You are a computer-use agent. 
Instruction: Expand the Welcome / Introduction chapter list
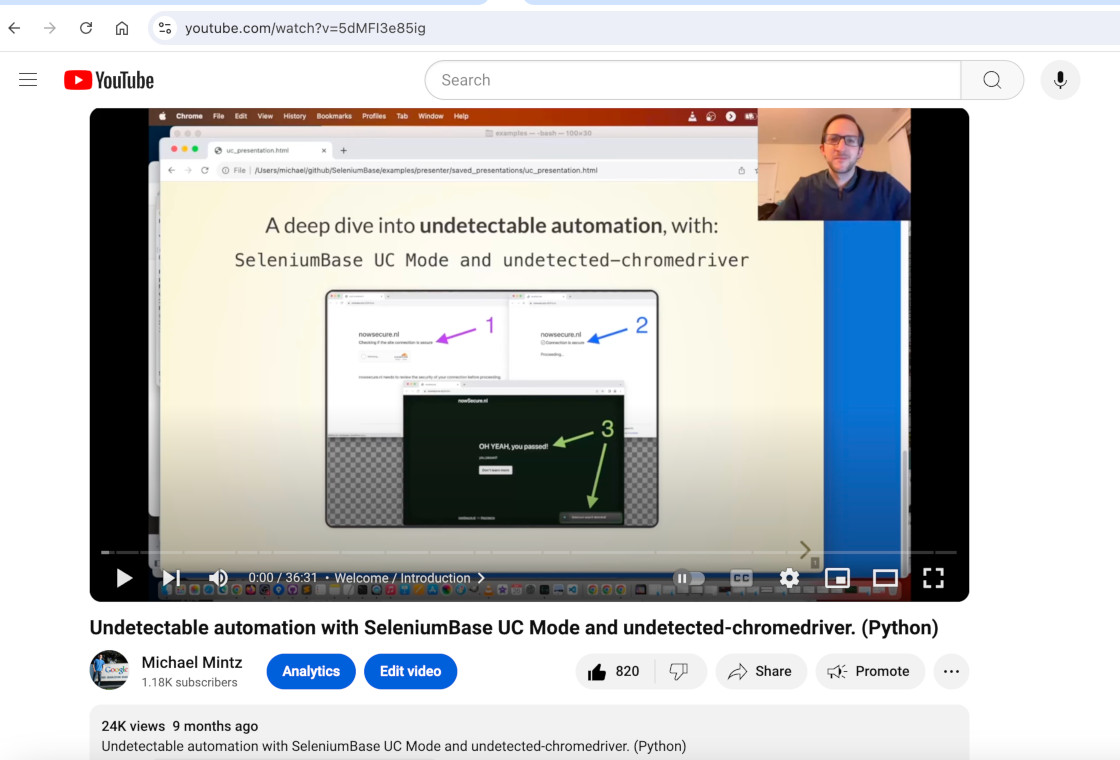(409, 577)
